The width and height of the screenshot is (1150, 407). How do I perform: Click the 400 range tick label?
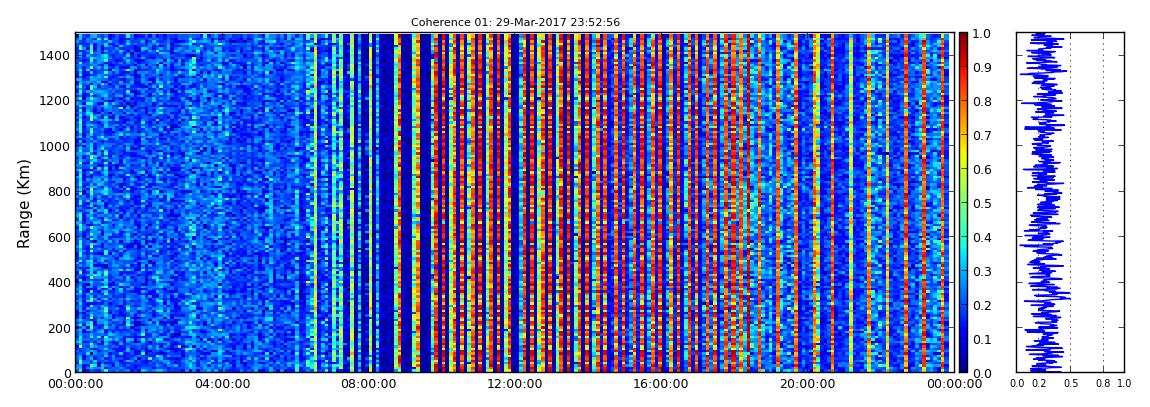pyautogui.click(x=60, y=282)
